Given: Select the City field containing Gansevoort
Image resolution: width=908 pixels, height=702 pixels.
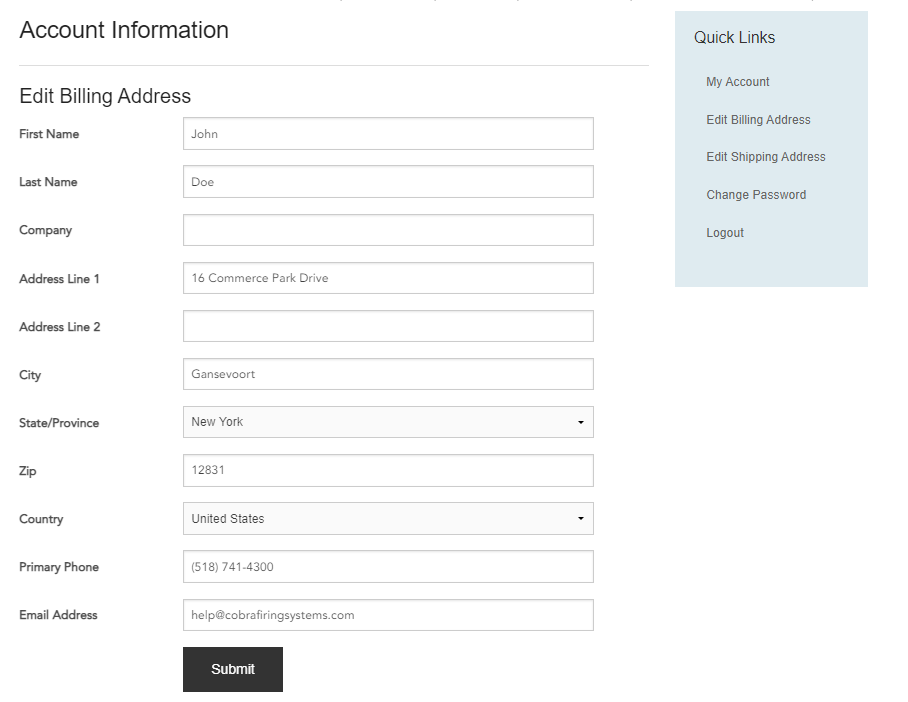Looking at the screenshot, I should click(x=388, y=374).
